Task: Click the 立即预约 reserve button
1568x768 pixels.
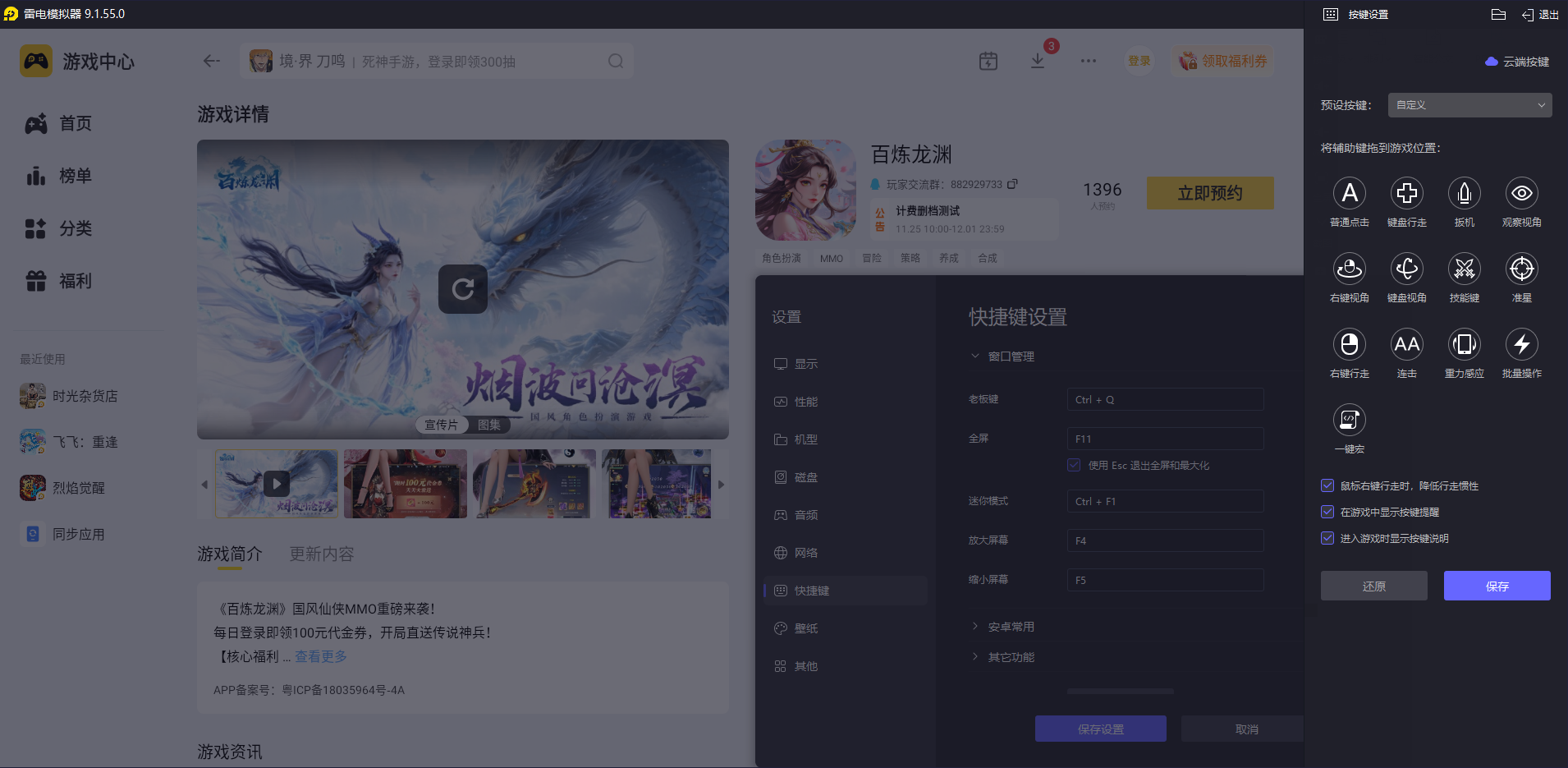Action: 1209,192
